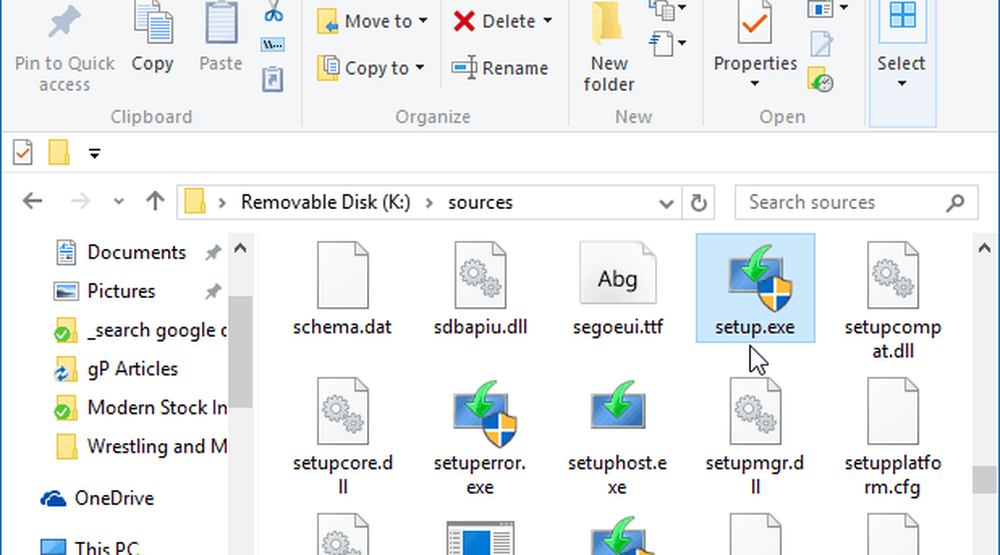
Task: Select the segoeui.ttf font file
Action: [x=617, y=288]
